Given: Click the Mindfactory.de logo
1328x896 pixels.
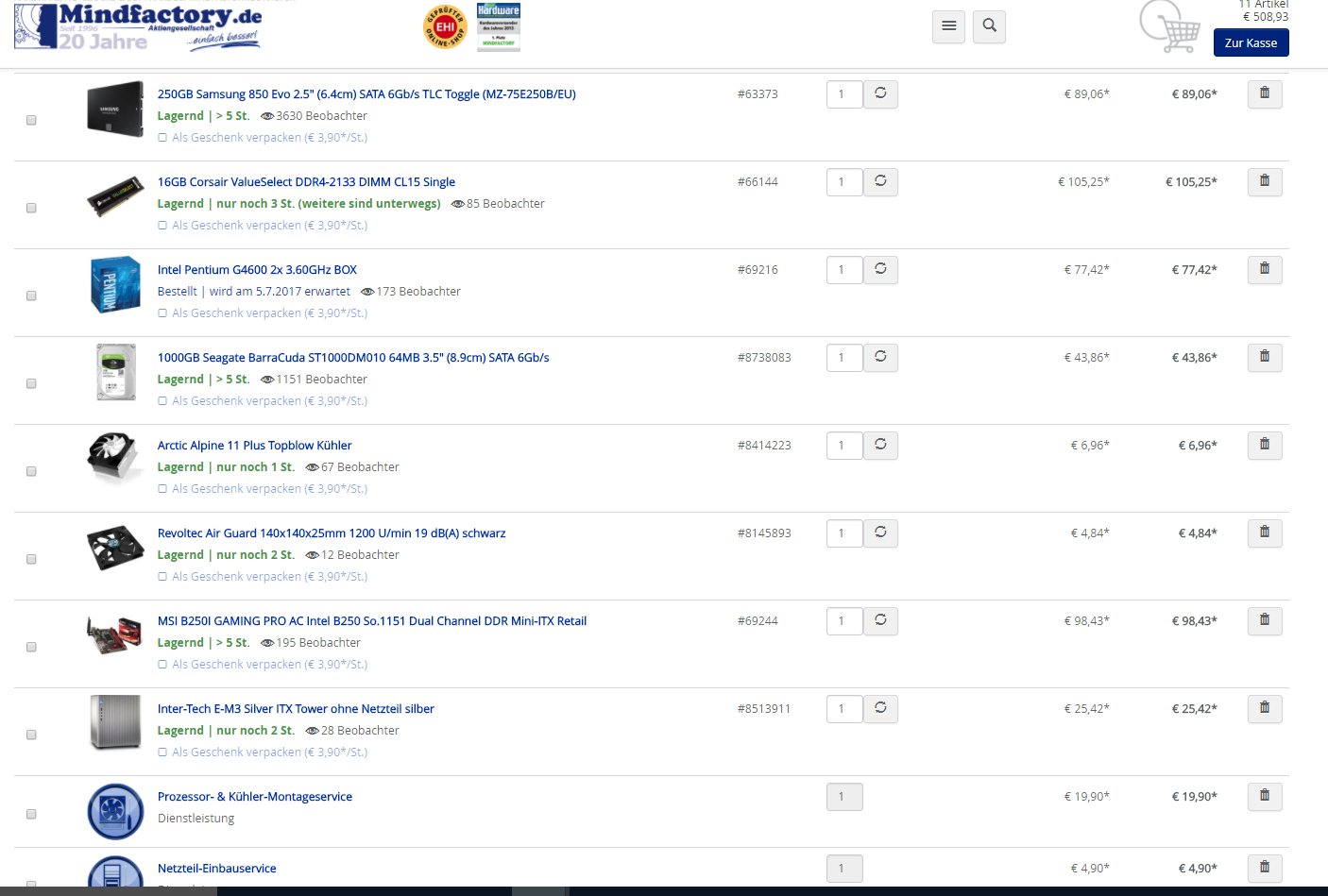Looking at the screenshot, I should click(x=138, y=26).
